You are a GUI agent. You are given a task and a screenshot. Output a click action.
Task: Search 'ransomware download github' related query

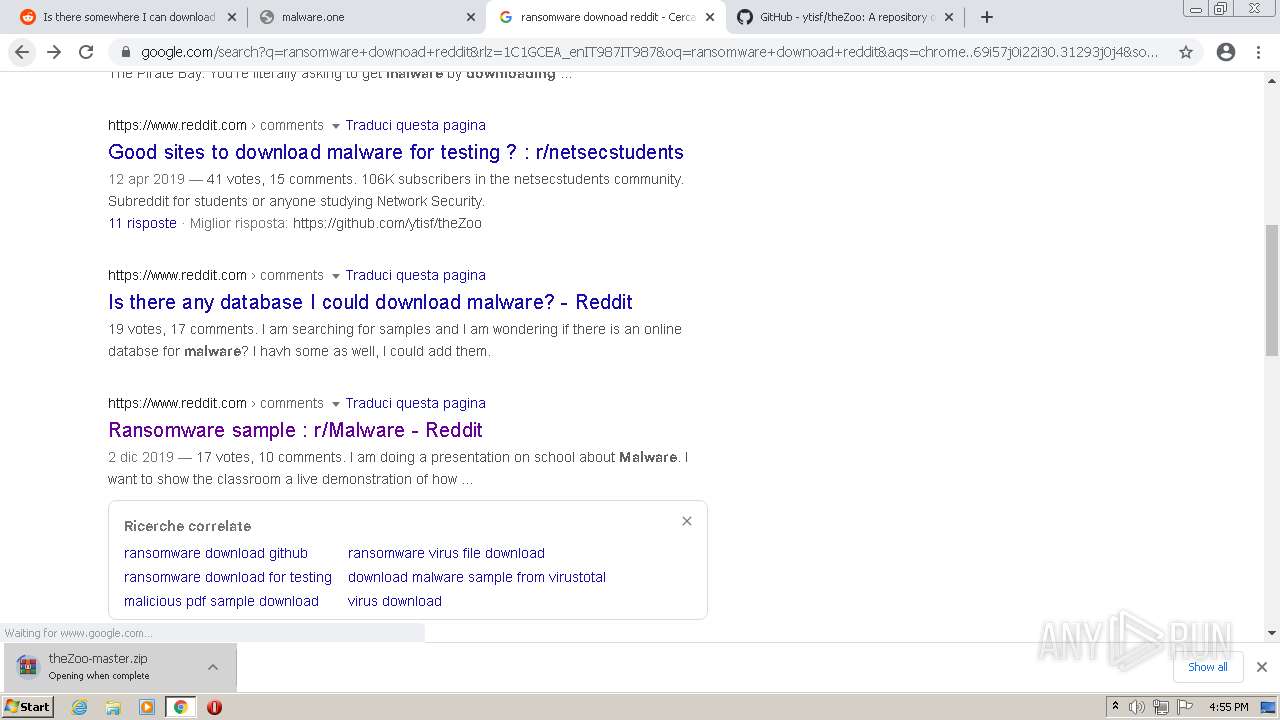click(x=216, y=553)
